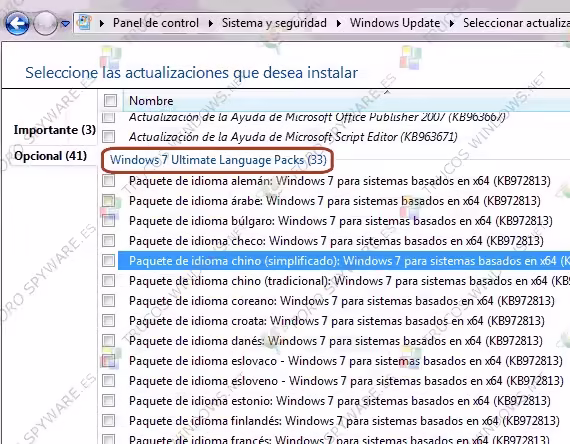The image size is (570, 444).
Task: Check the finlandés language pack
Action: (108, 421)
